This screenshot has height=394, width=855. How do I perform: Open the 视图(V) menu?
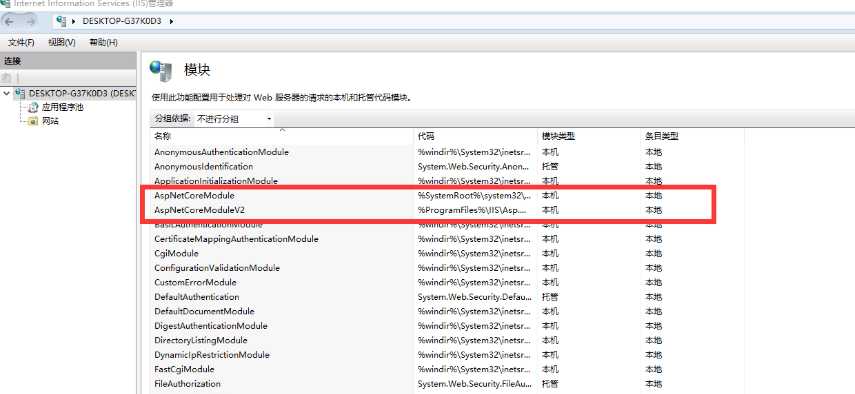(x=62, y=43)
